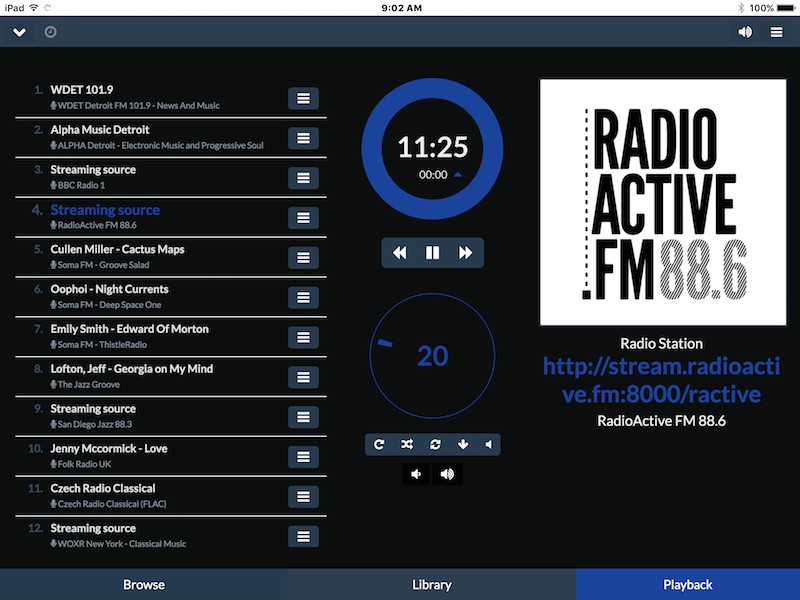The height and width of the screenshot is (600, 800).
Task: Increase volume with the volume-up button
Action: pos(447,474)
